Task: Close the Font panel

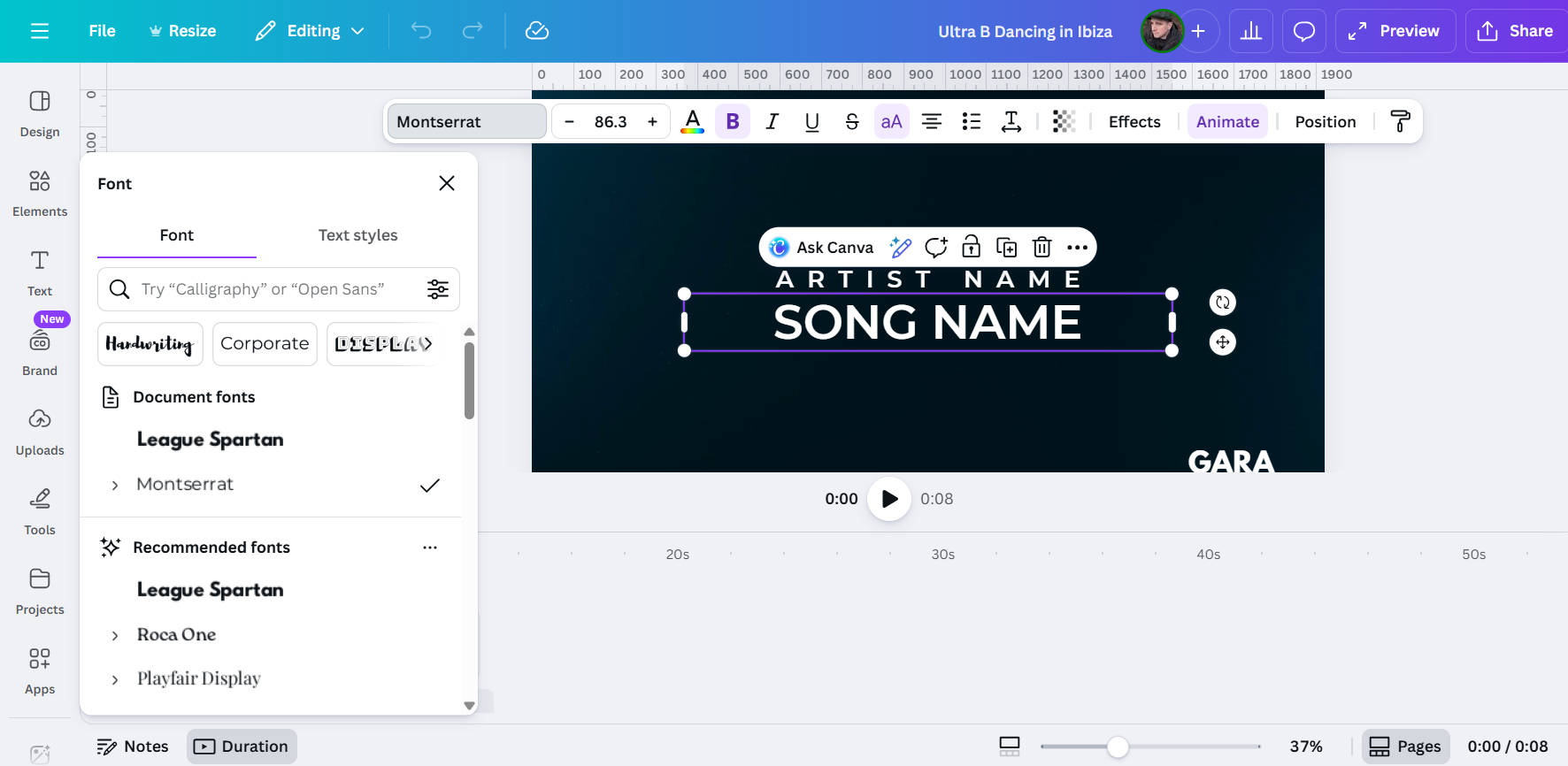Action: (447, 183)
